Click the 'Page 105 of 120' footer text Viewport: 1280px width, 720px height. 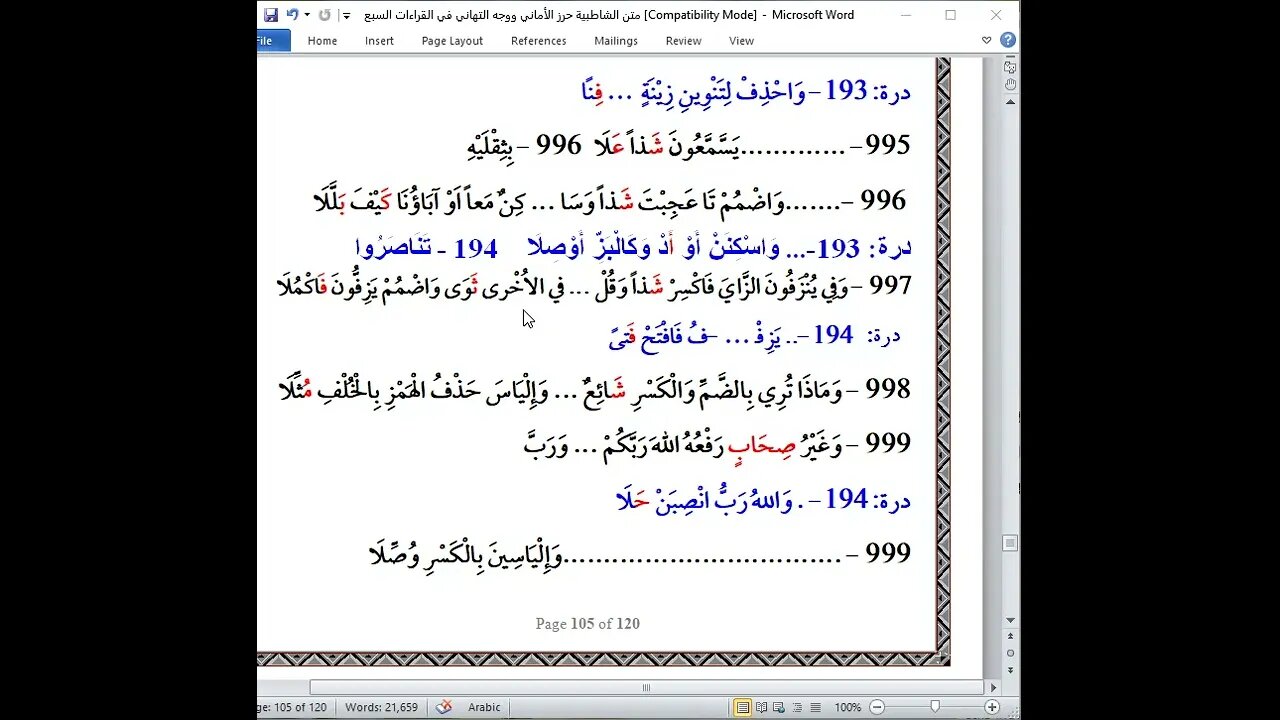pyautogui.click(x=587, y=623)
